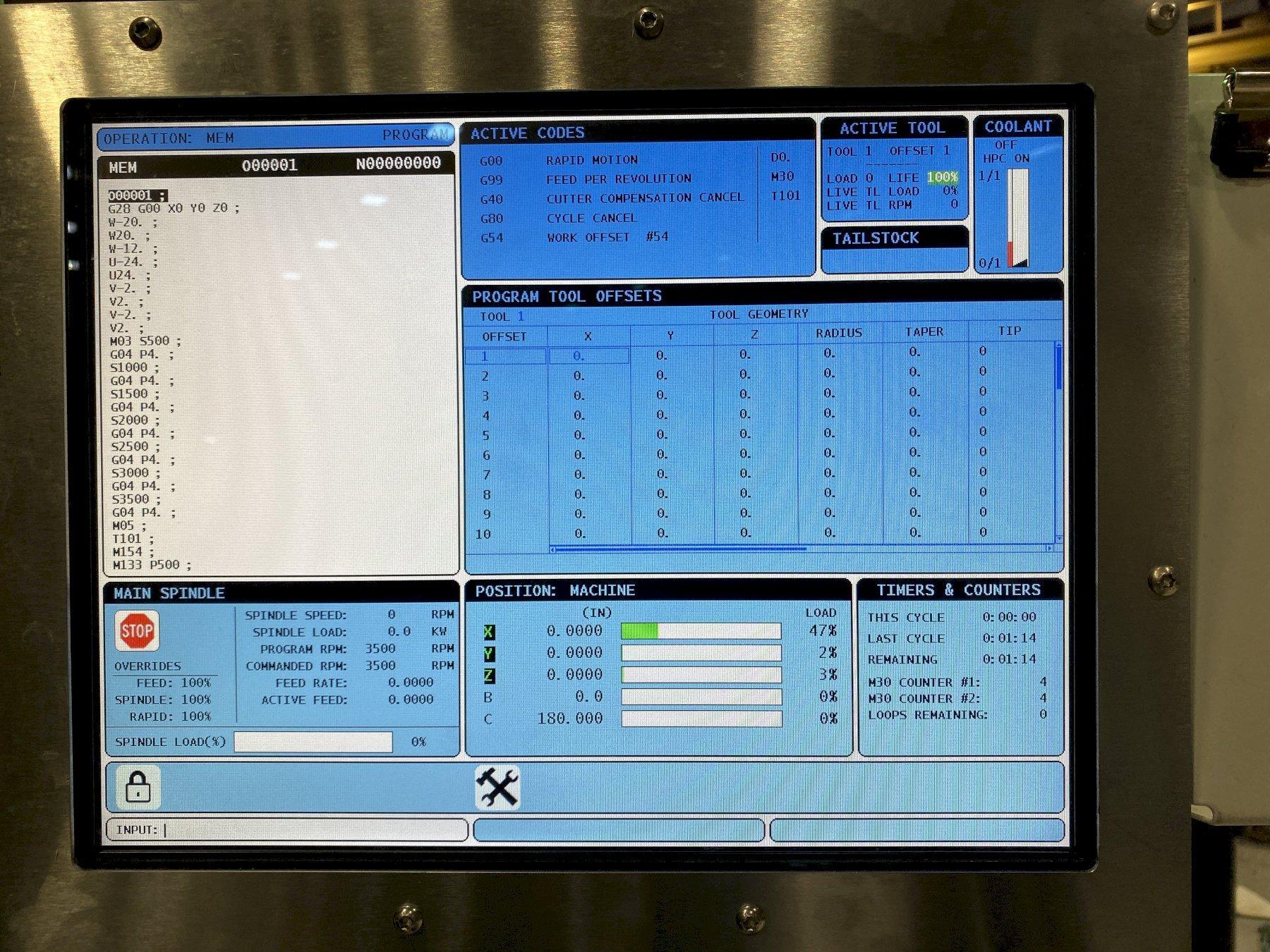The height and width of the screenshot is (952, 1270).
Task: Click the REMAINING time value
Action: pyautogui.click(x=1010, y=659)
